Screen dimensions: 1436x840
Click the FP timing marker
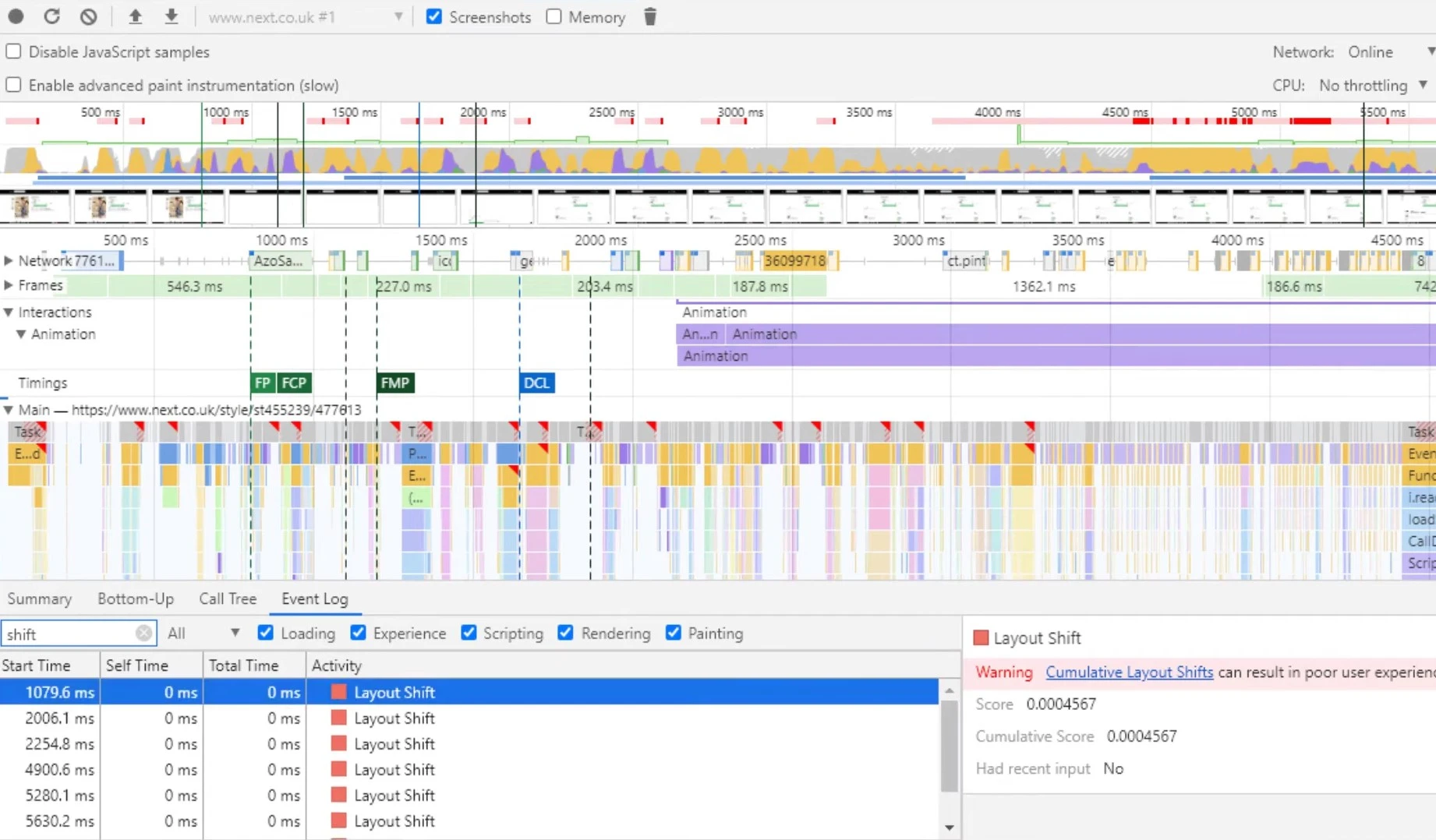click(263, 383)
